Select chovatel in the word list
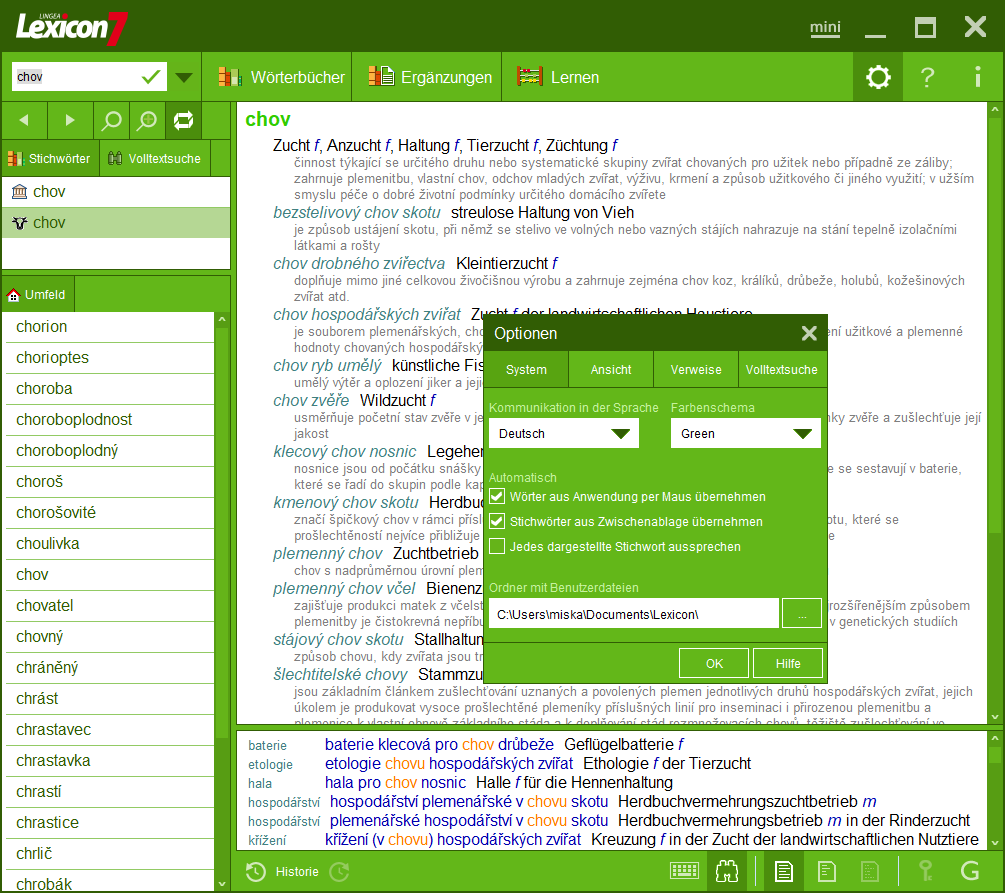The image size is (1005, 893). (x=109, y=606)
